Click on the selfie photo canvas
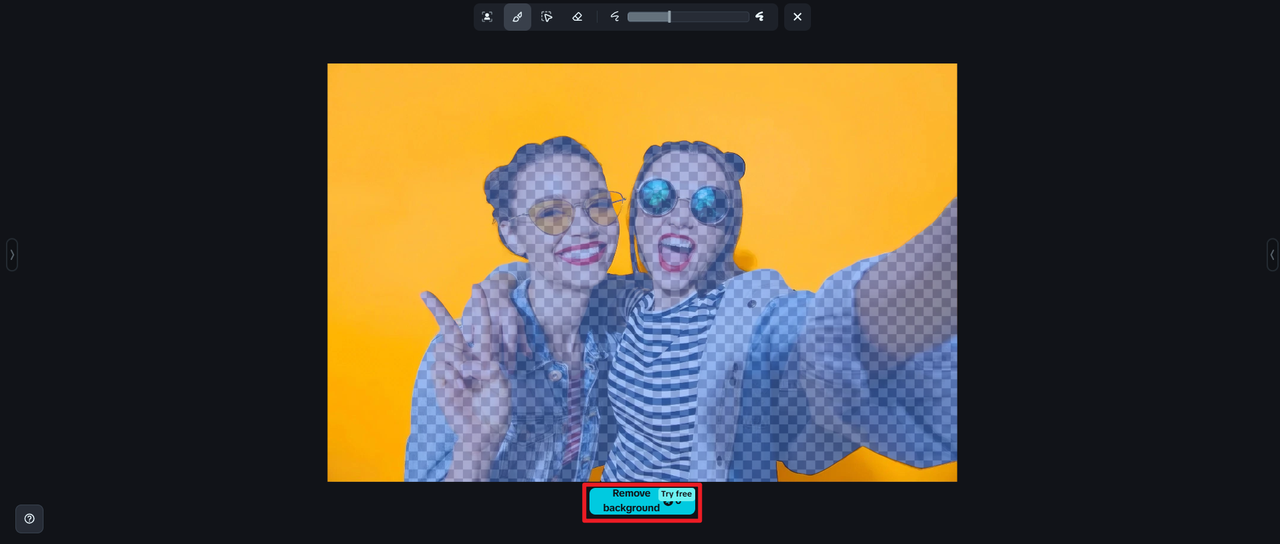 [x=642, y=272]
